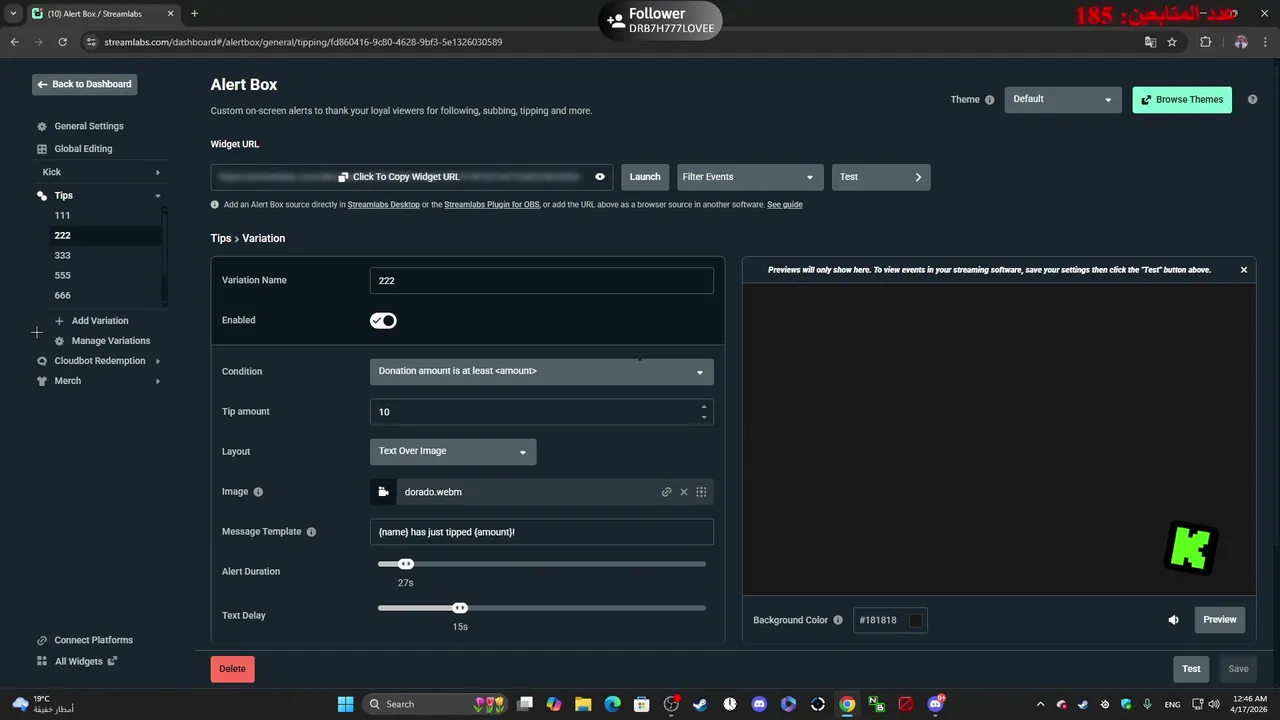The width and height of the screenshot is (1280, 720).
Task: Open the Test dropdown near widget URL
Action: [881, 177]
